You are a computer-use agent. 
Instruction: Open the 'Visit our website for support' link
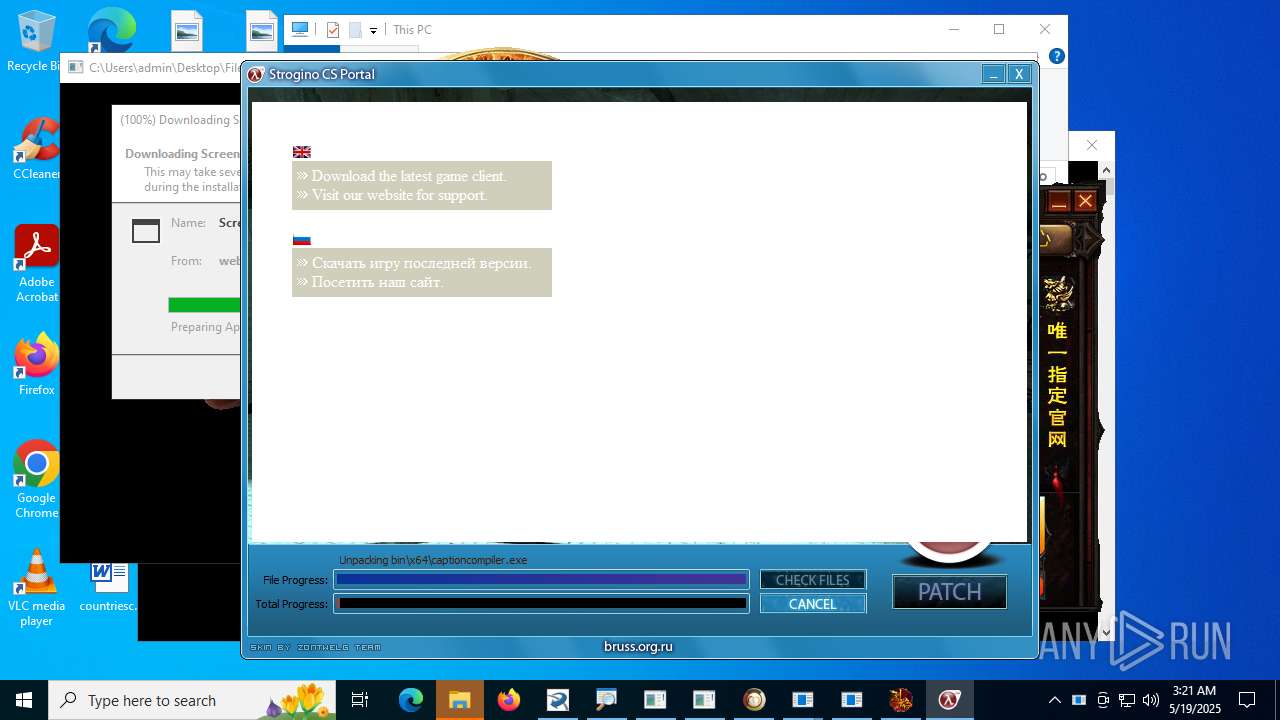(399, 195)
